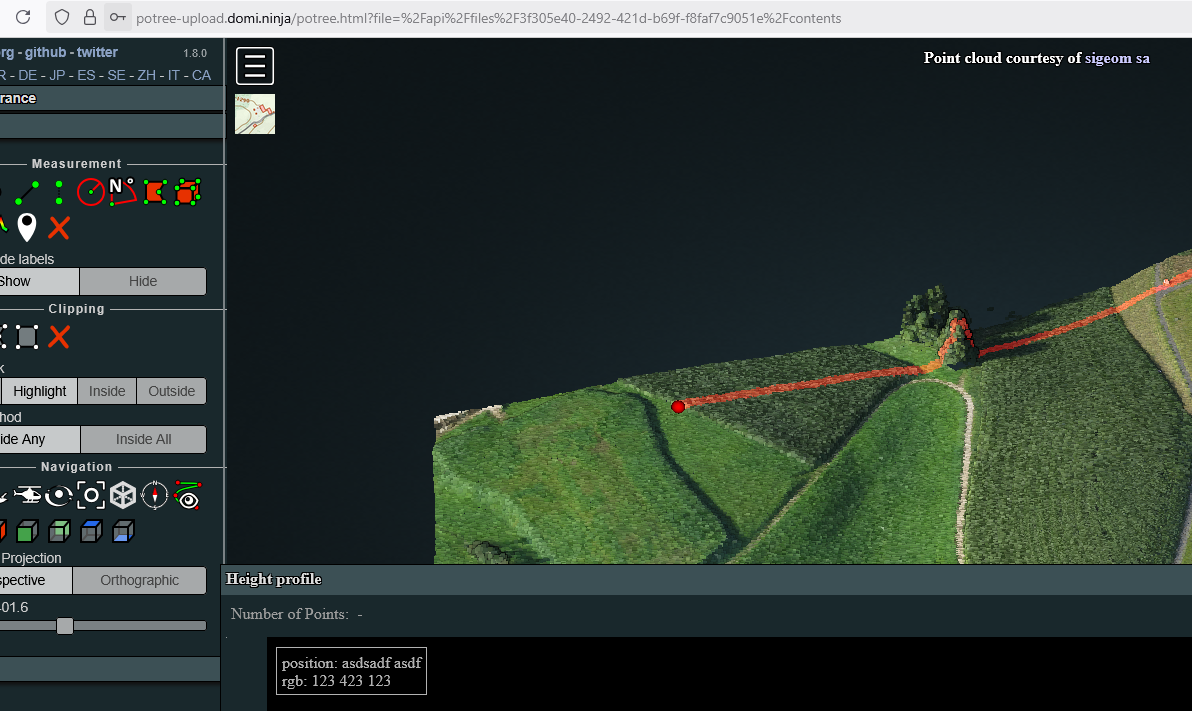The width and height of the screenshot is (1192, 711).
Task: Pick the circle measurement tool
Action: (x=91, y=192)
